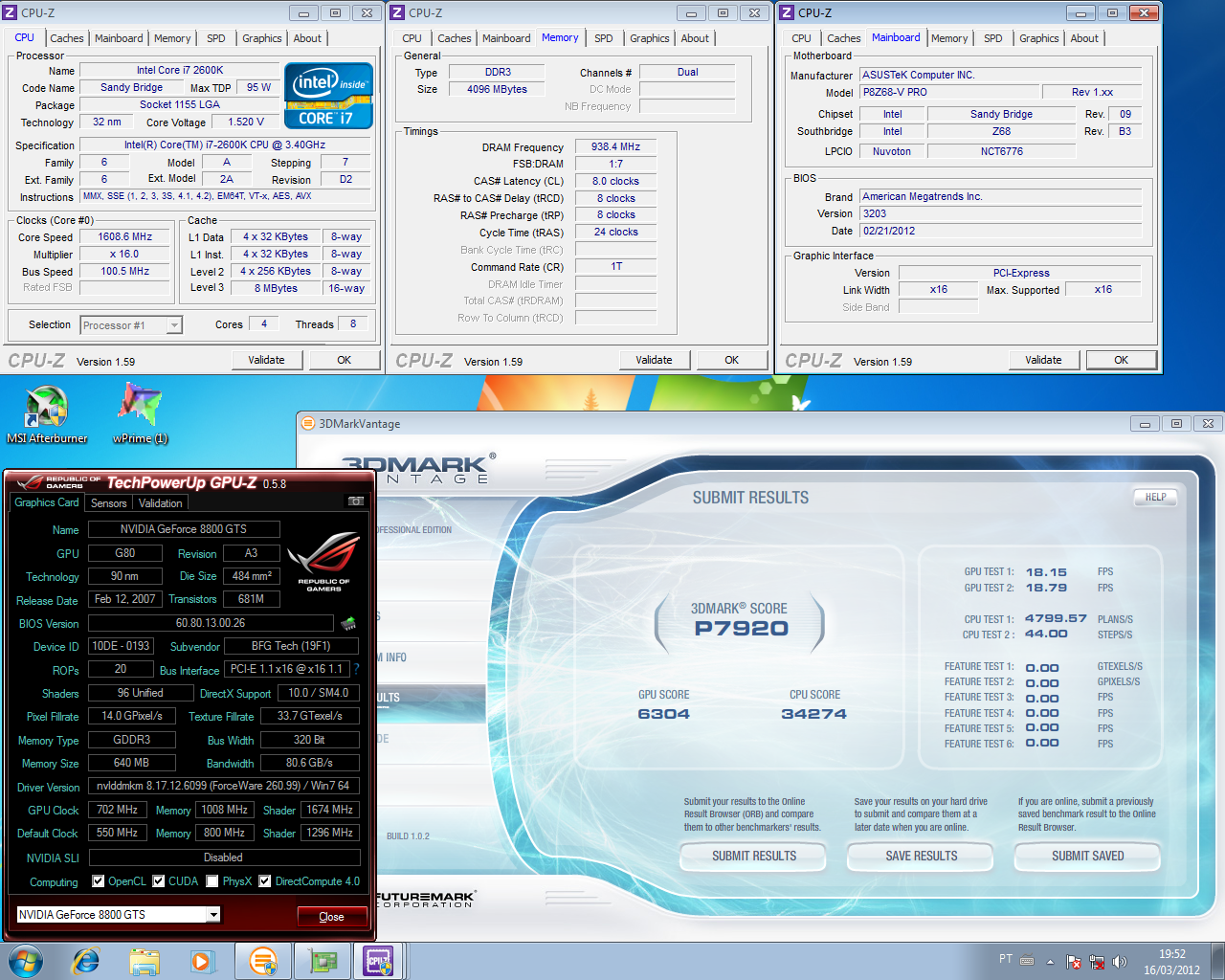Click the network icon in the system tray
The width and height of the screenshot is (1225, 980).
point(1097,961)
